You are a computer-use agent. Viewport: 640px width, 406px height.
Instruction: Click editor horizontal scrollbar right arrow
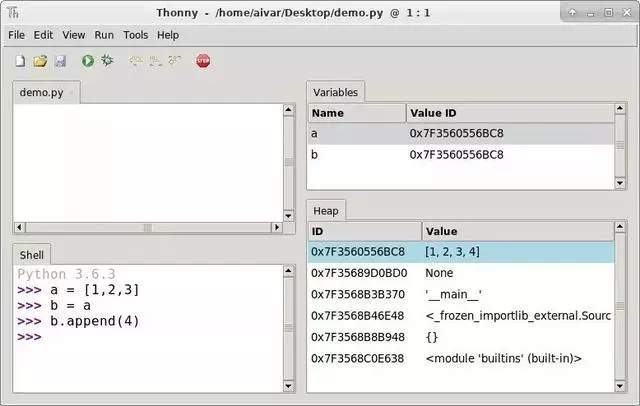(x=277, y=227)
